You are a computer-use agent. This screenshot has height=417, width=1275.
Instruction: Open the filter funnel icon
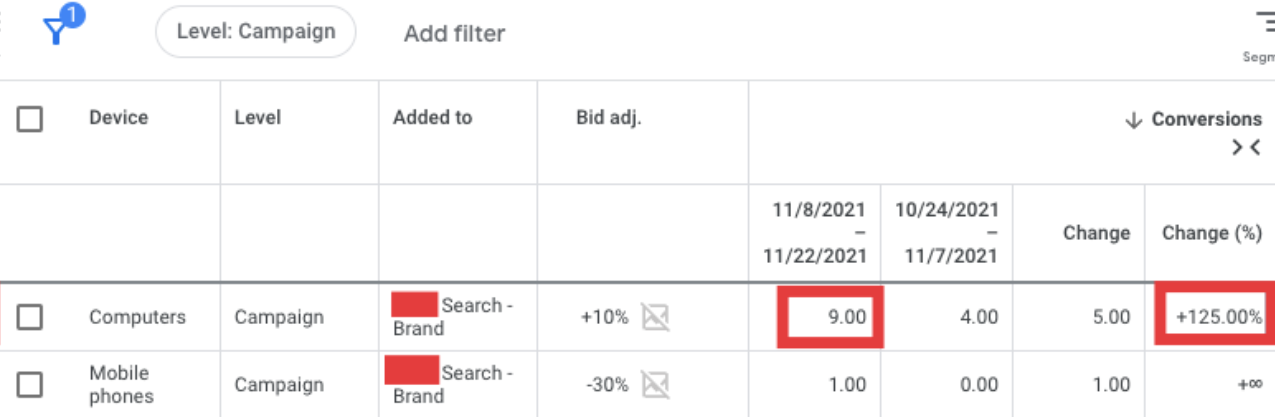55,33
